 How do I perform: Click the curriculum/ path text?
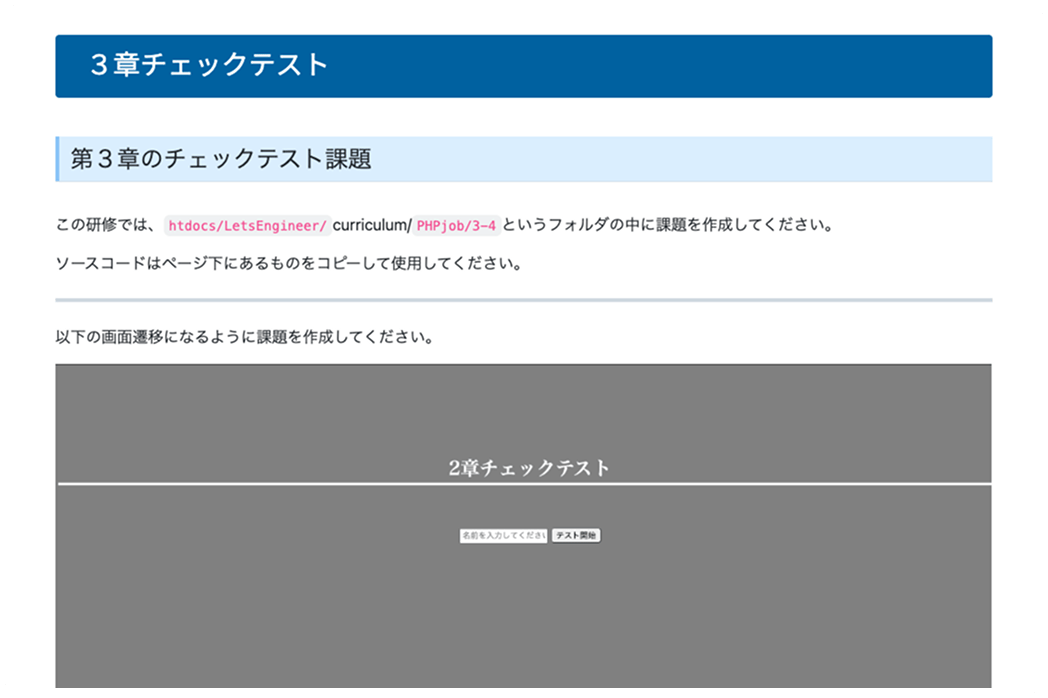pos(371,225)
